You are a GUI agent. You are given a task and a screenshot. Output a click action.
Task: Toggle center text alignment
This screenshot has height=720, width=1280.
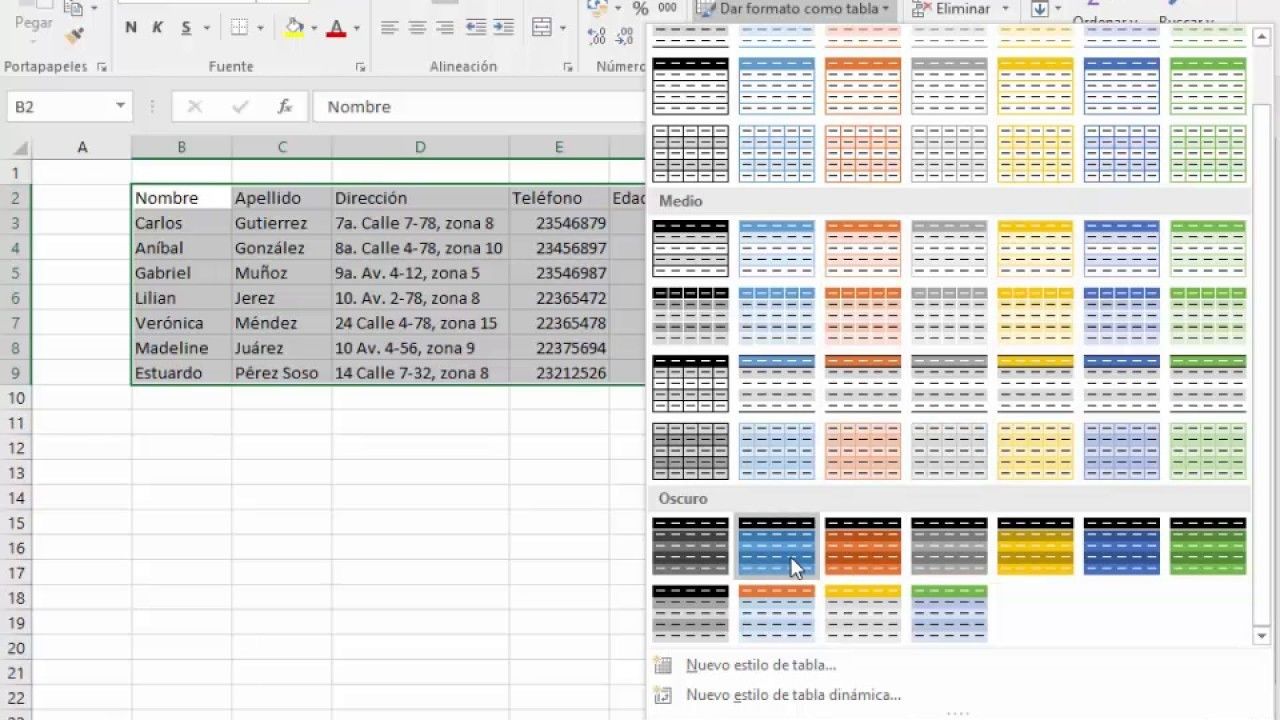click(418, 28)
